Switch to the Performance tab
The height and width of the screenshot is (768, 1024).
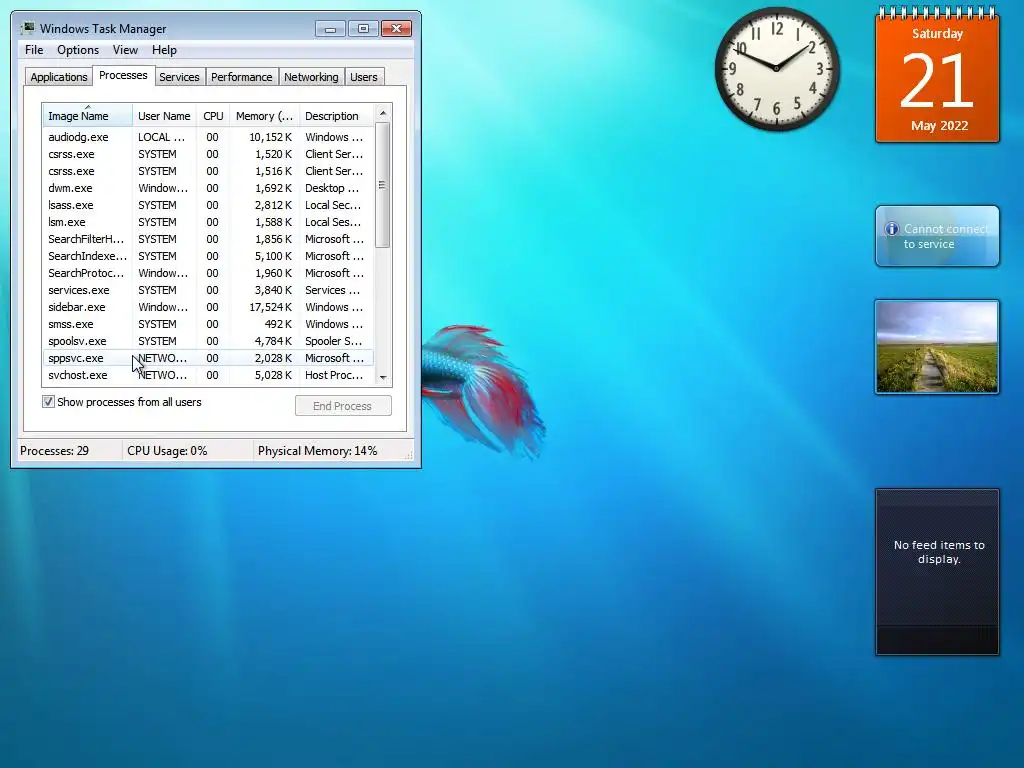tap(241, 77)
